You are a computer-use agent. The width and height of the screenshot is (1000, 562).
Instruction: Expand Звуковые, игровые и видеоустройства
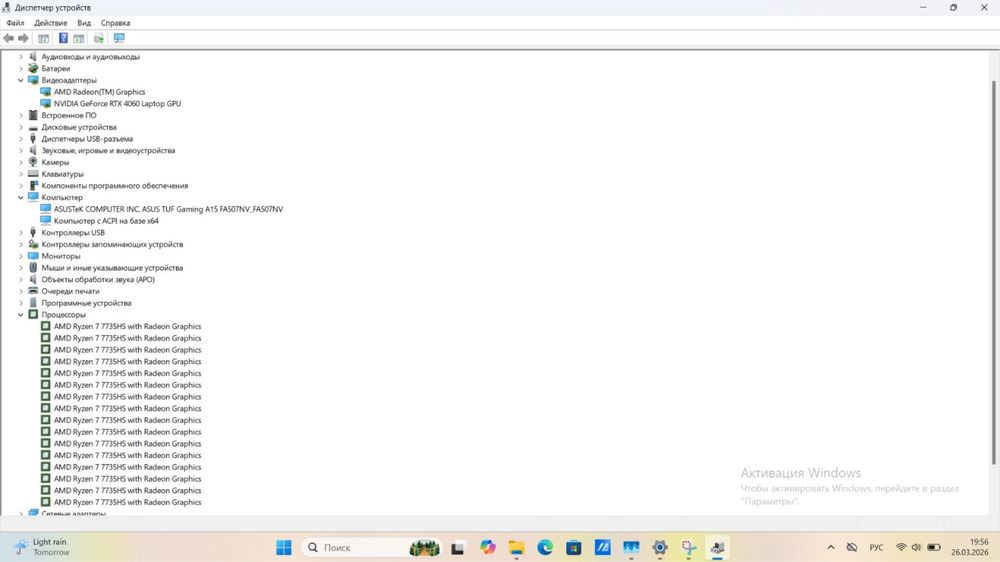point(20,151)
